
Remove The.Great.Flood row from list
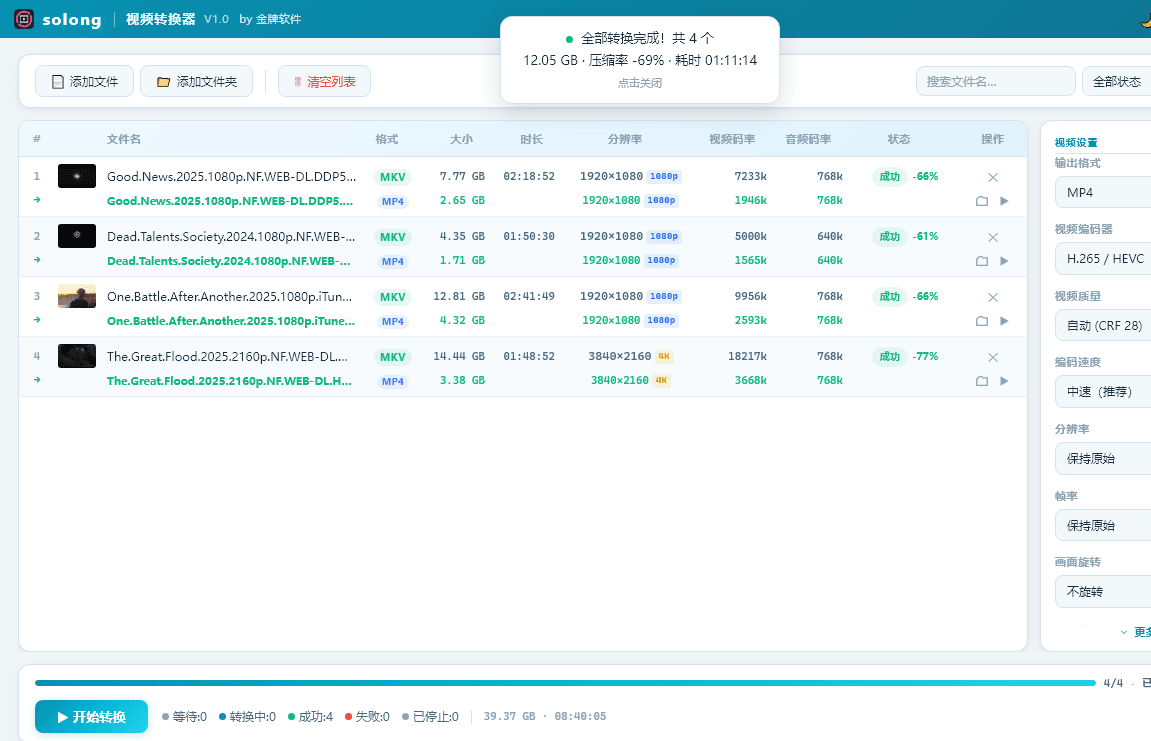click(x=992, y=357)
